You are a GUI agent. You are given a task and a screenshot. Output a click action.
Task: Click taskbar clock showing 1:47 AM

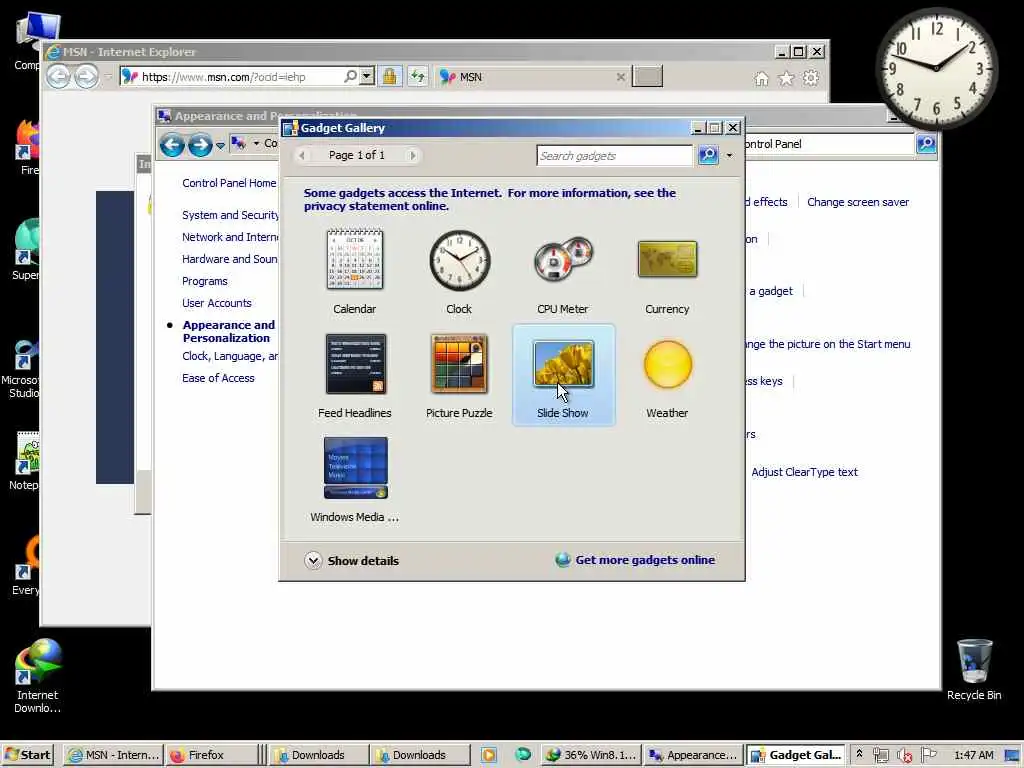tap(973, 755)
